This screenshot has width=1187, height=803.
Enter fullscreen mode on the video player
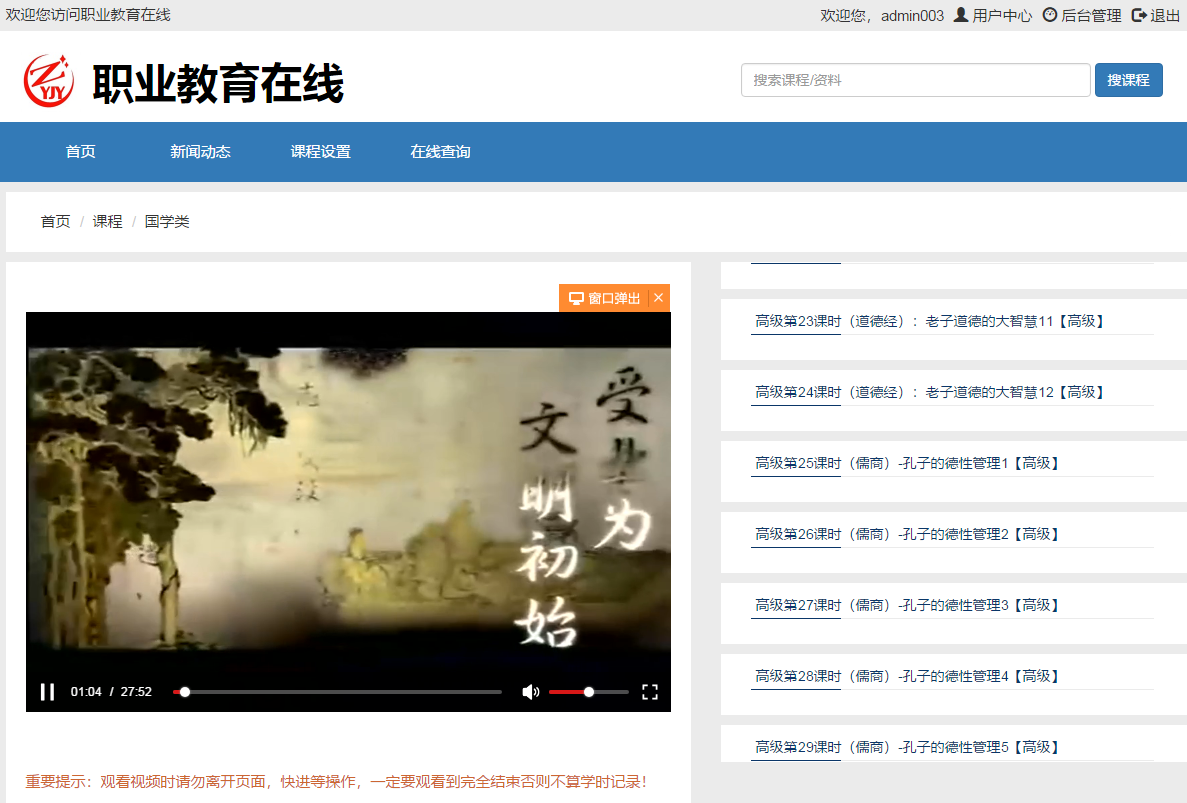point(650,692)
